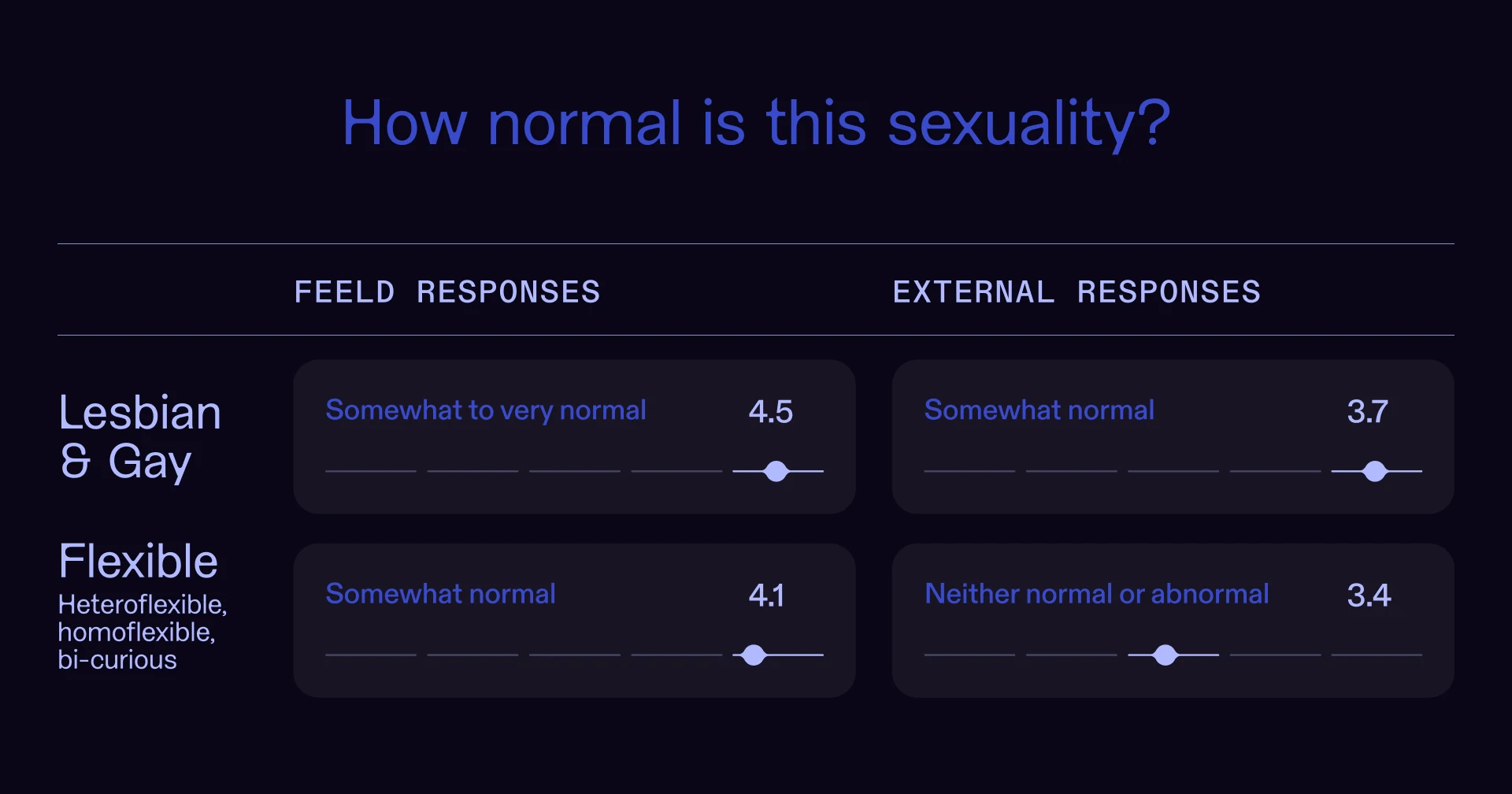Click the 3.4 score value
The image size is (1512, 794).
pyautogui.click(x=1369, y=595)
